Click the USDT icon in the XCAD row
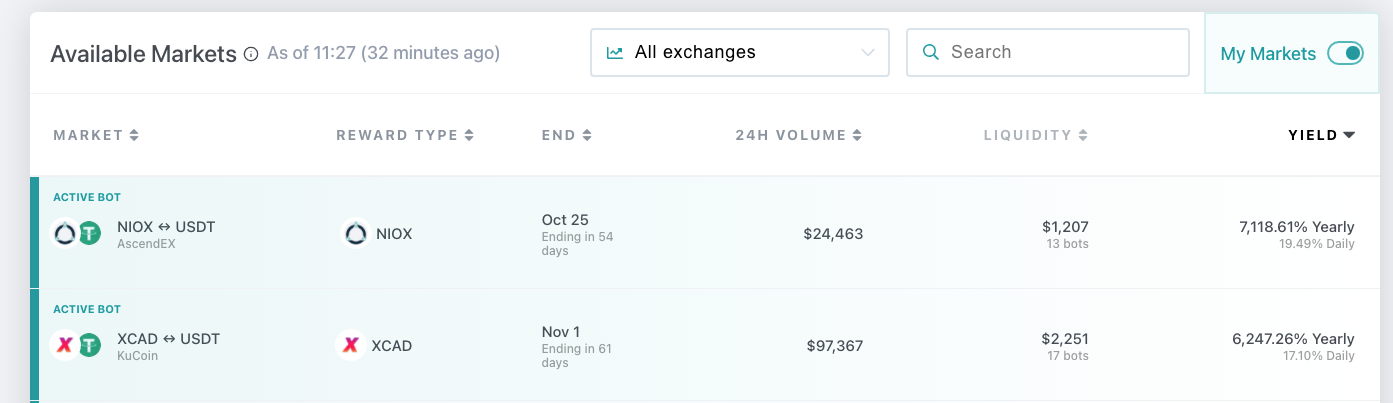The image size is (1393, 403). pyautogui.click(x=90, y=346)
